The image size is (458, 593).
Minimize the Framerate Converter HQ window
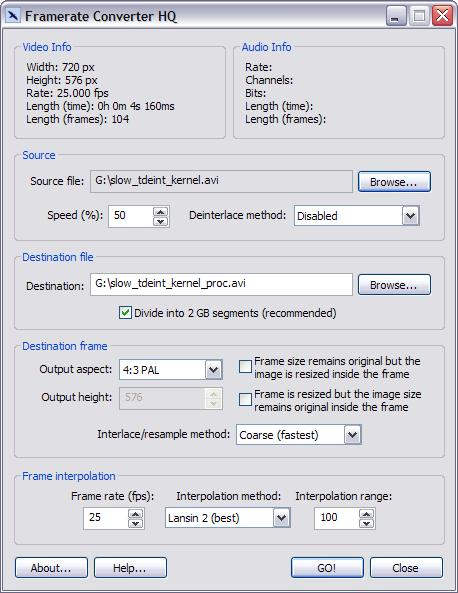click(396, 16)
